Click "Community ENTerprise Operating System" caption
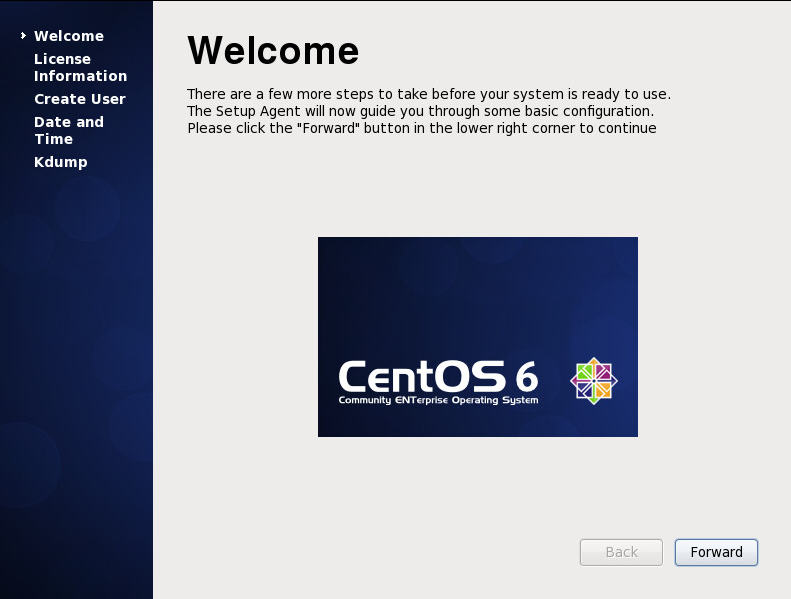The width and height of the screenshot is (791, 599). point(438,400)
